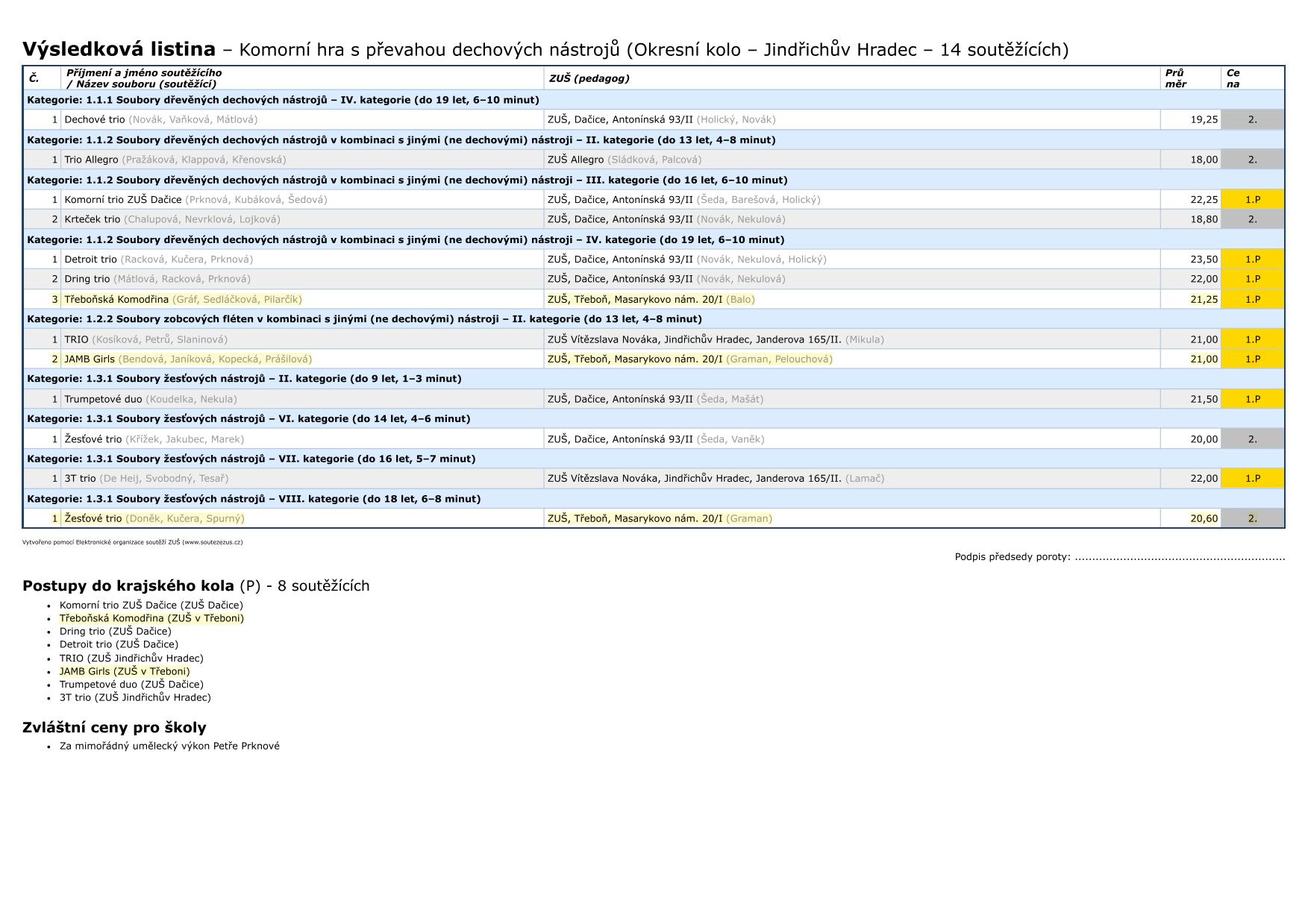Image resolution: width=1308 pixels, height=924 pixels.
Task: Click the Cena column header
Action: (1233, 78)
